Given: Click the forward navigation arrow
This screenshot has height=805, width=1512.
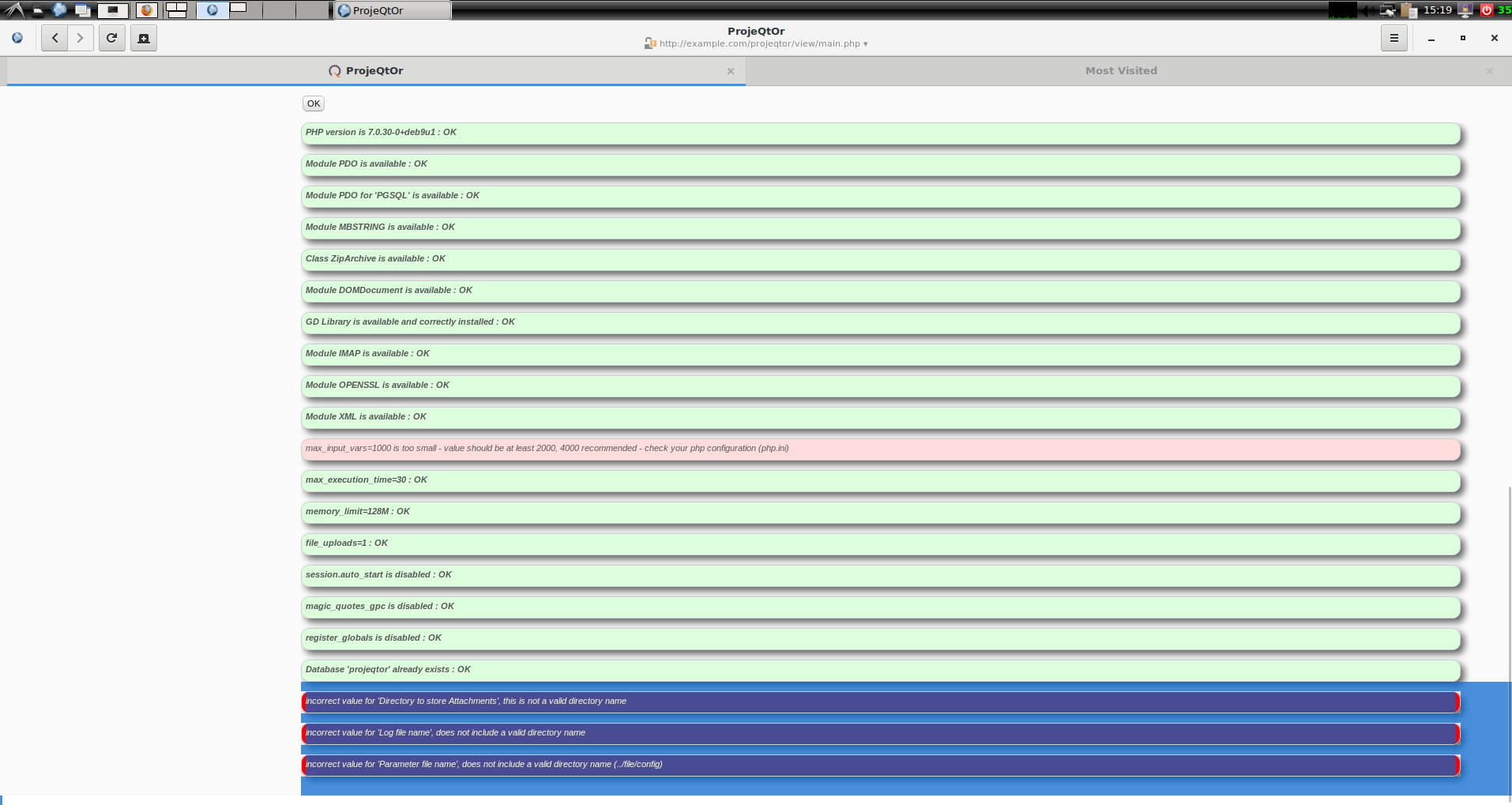Looking at the screenshot, I should (x=81, y=38).
